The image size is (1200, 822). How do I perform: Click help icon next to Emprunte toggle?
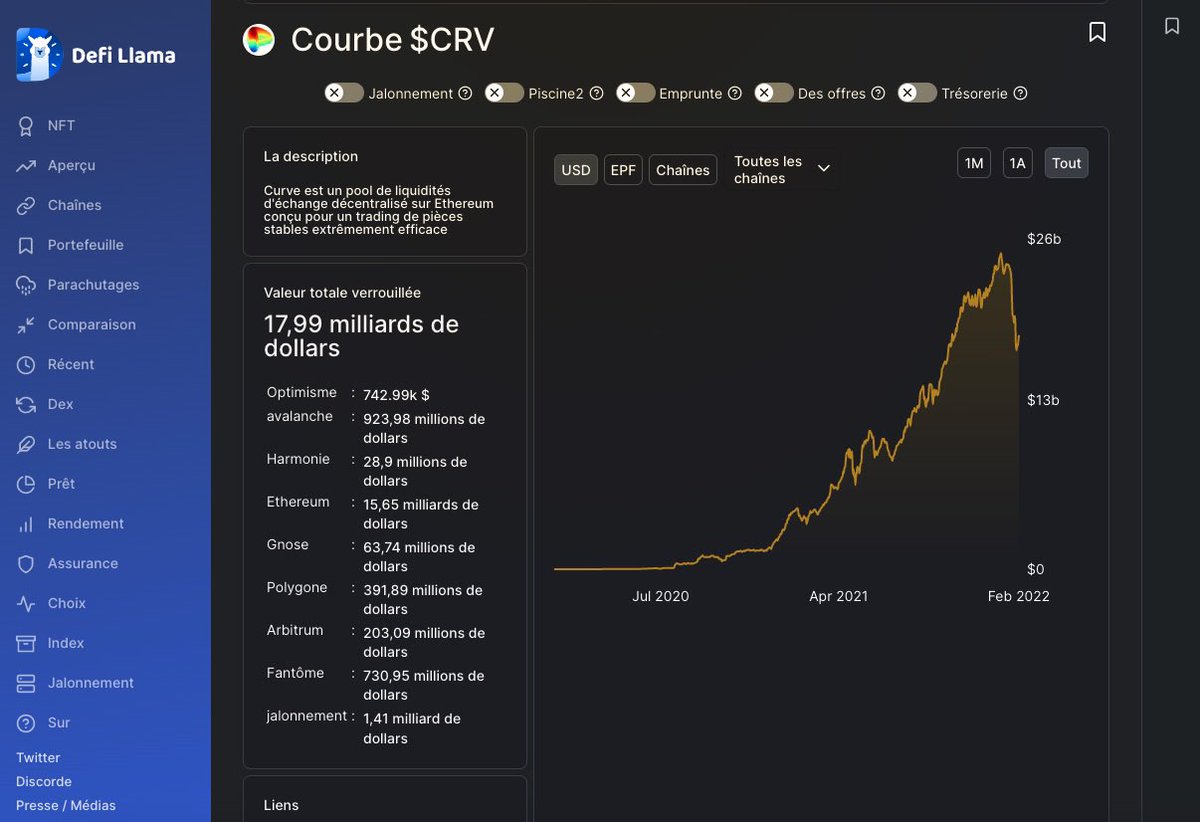coord(735,93)
